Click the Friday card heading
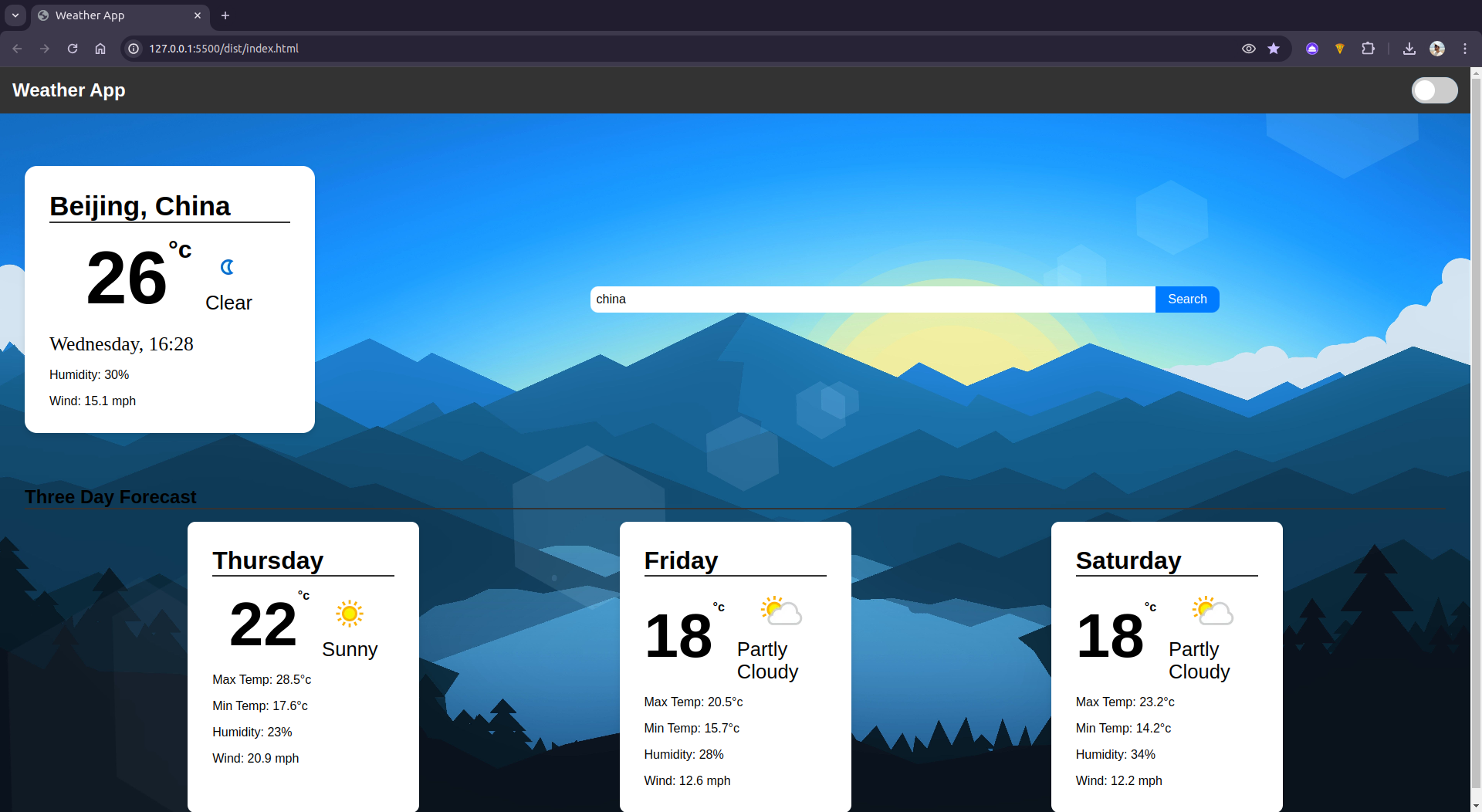1482x812 pixels. (x=681, y=560)
